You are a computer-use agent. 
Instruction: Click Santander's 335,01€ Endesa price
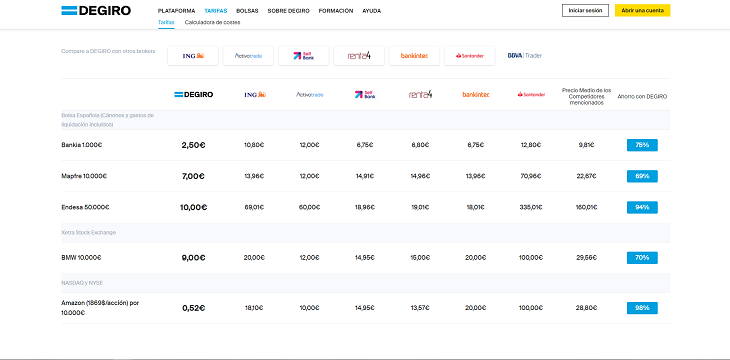(x=531, y=207)
